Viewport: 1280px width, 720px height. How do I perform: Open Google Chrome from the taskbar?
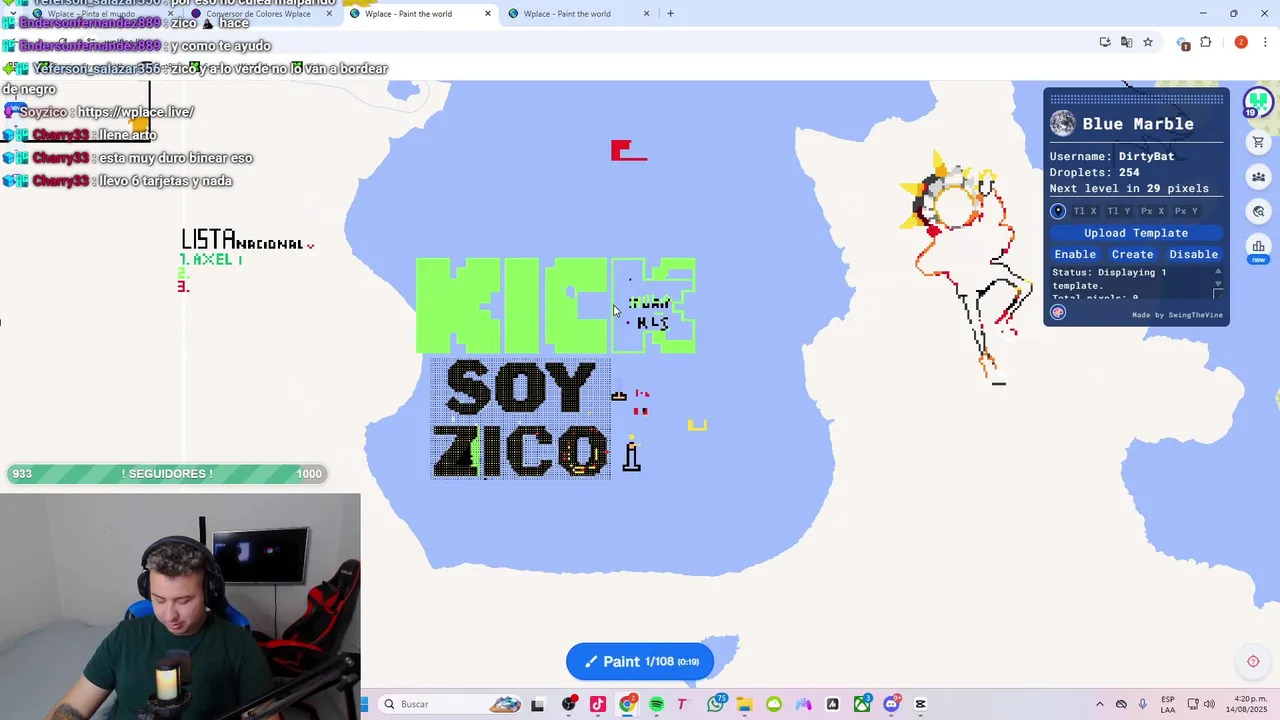[627, 704]
